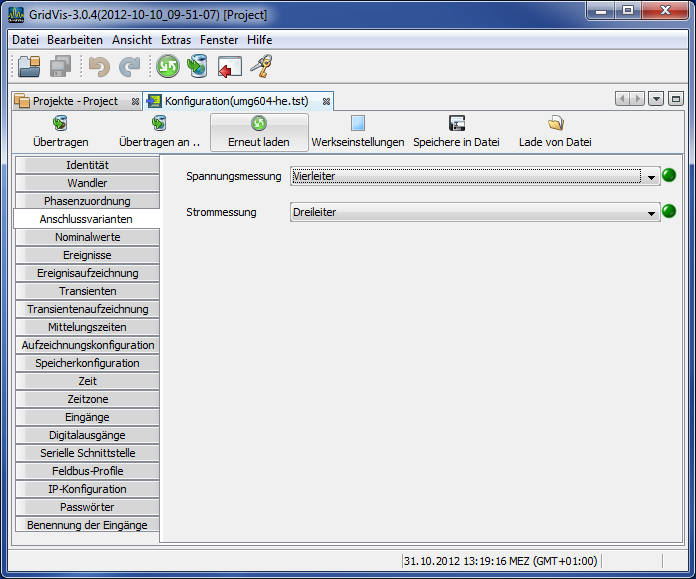The image size is (696, 579).
Task: Click the keys toolbar icon
Action: 261,67
